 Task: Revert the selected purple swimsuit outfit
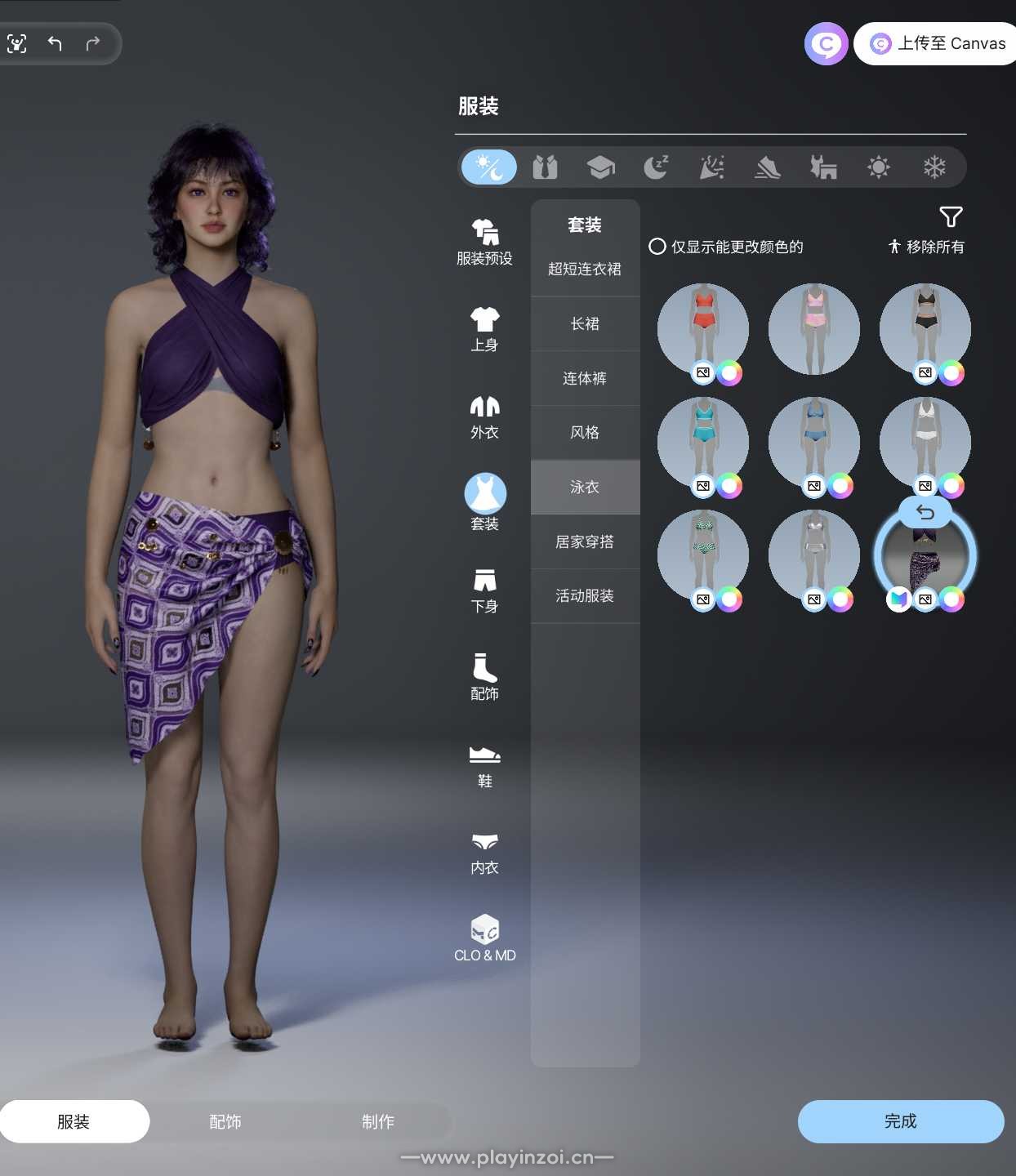925,513
